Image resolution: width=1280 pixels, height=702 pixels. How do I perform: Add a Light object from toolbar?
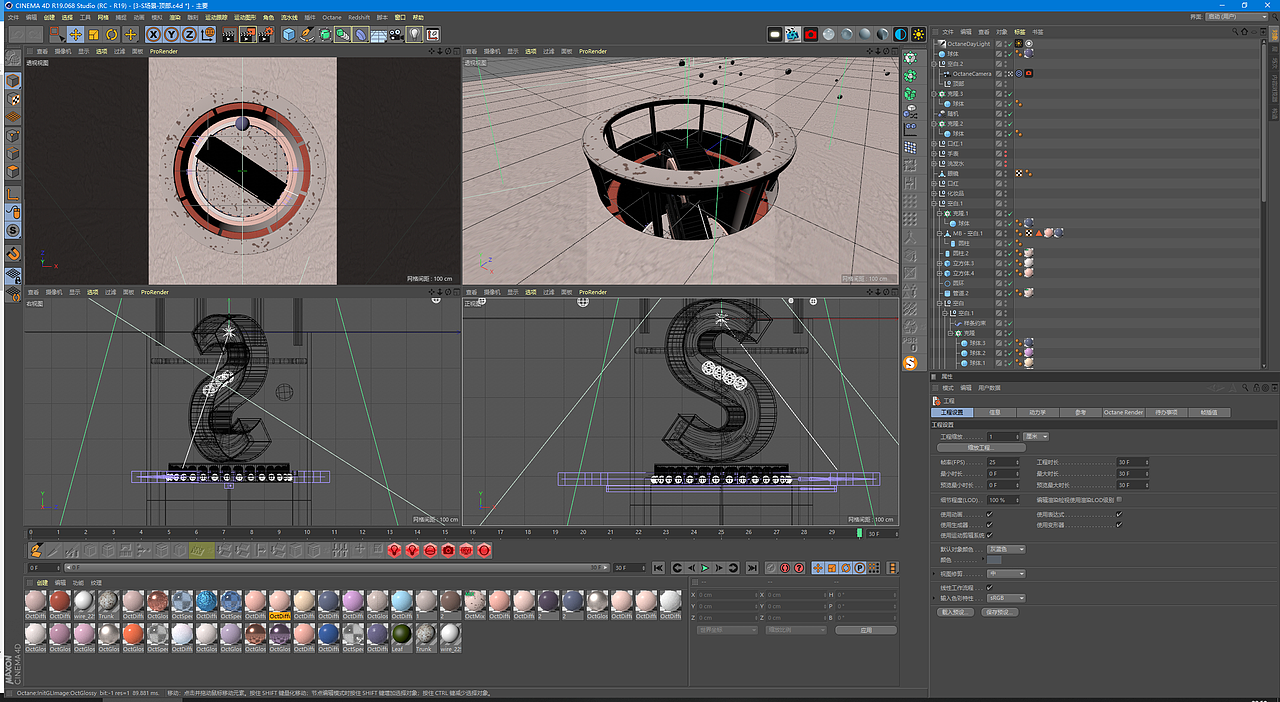click(x=414, y=34)
